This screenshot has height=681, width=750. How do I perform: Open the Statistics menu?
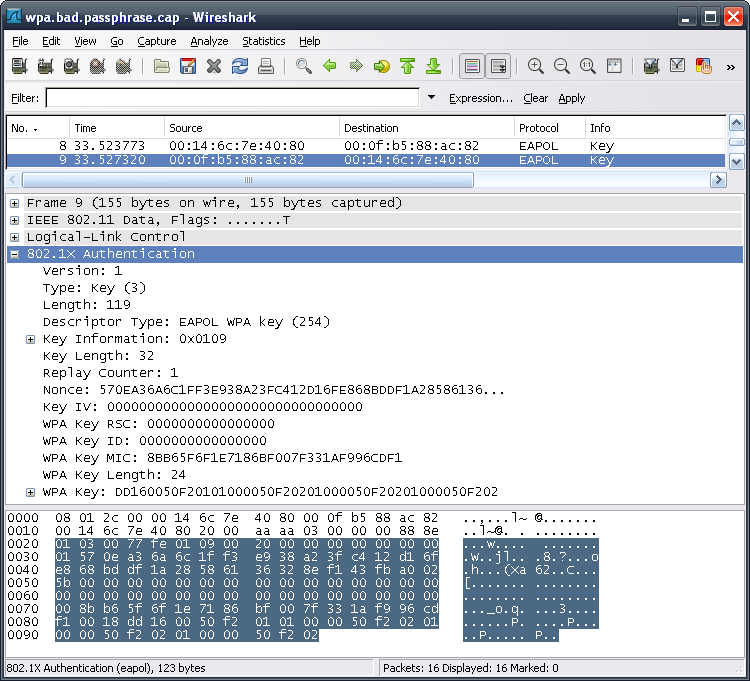pyautogui.click(x=263, y=41)
